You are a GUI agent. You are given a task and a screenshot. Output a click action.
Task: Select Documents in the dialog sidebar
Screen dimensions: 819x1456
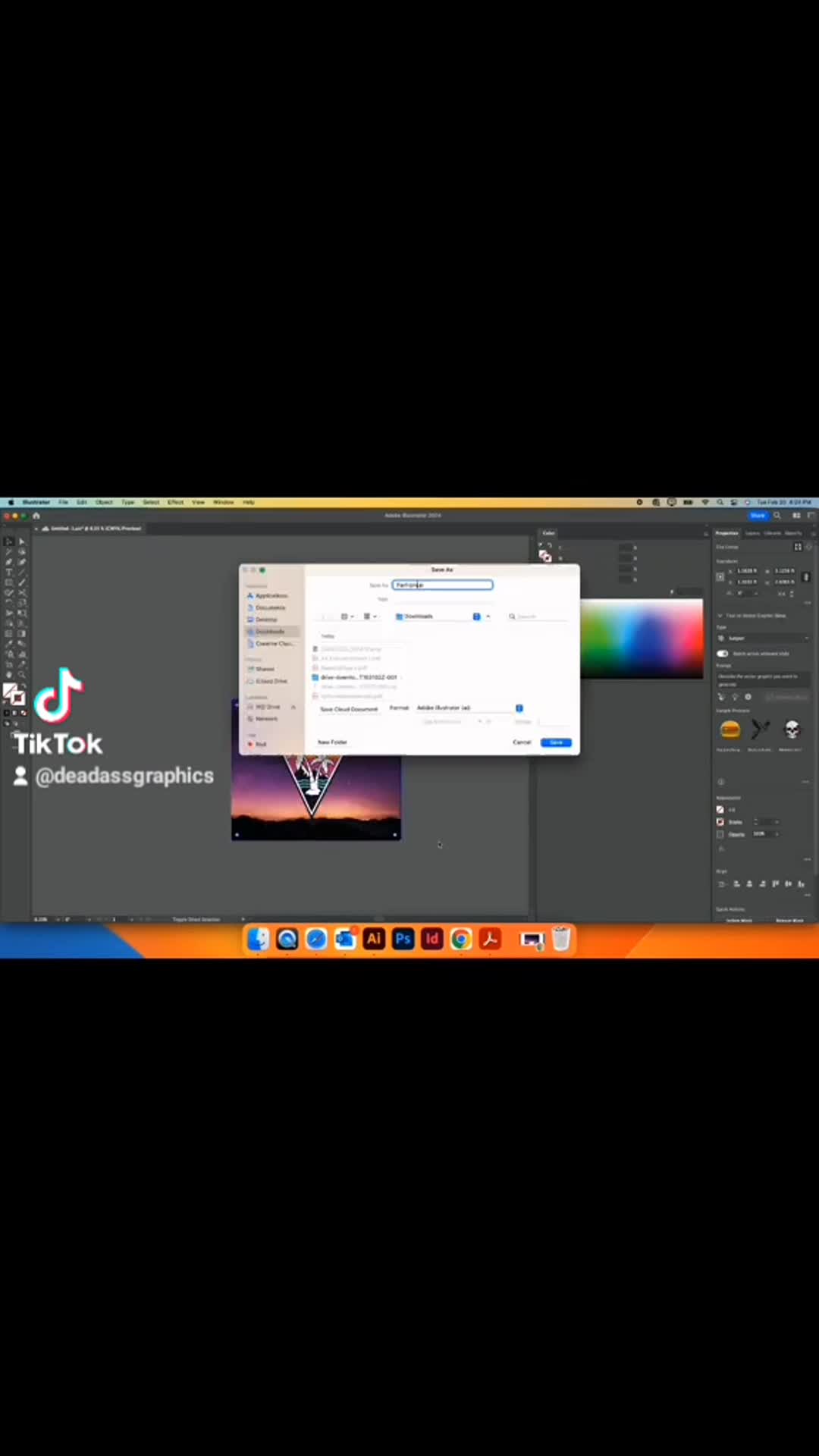(271, 607)
